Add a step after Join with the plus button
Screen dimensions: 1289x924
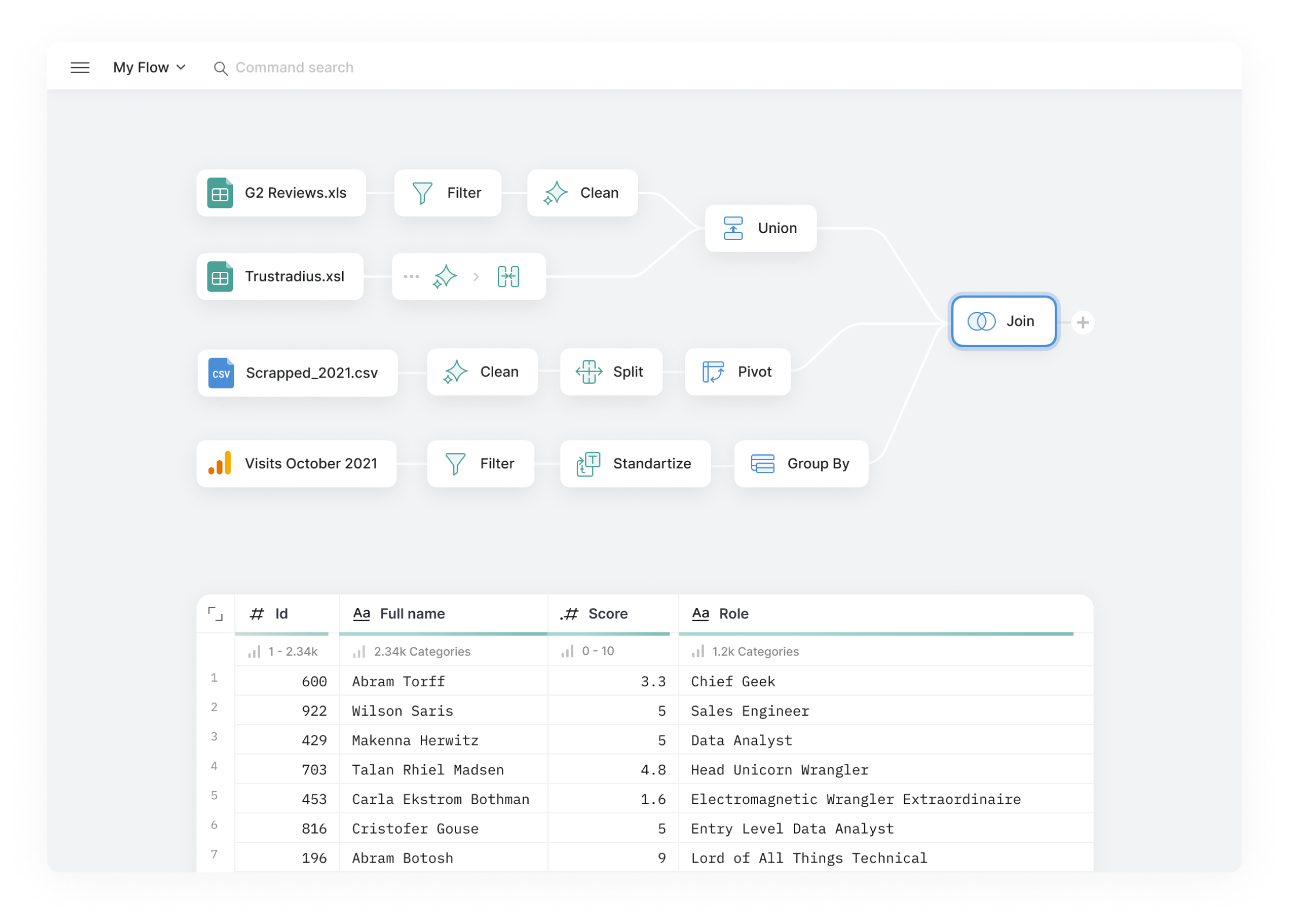click(x=1083, y=323)
